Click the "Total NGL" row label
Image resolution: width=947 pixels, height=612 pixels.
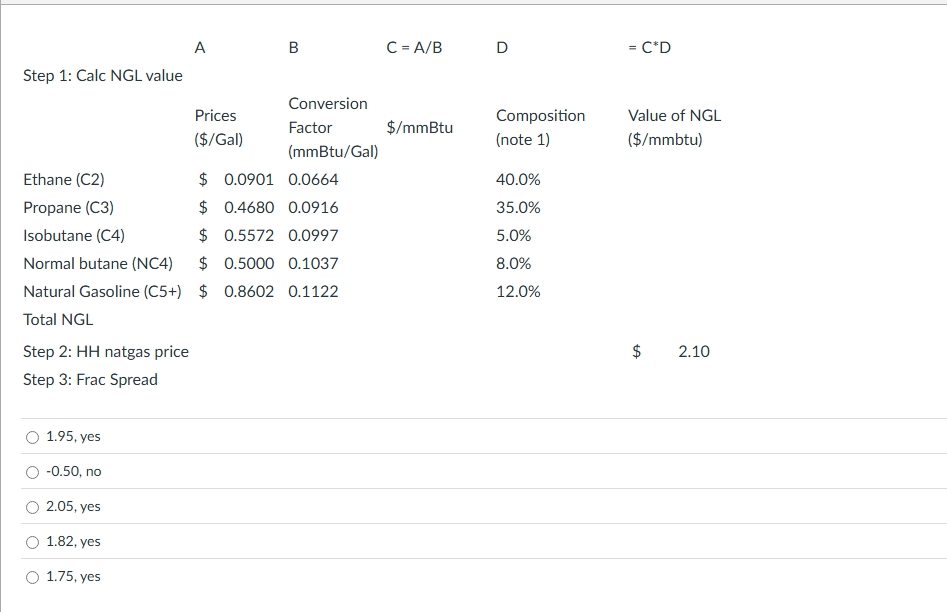[x=58, y=320]
